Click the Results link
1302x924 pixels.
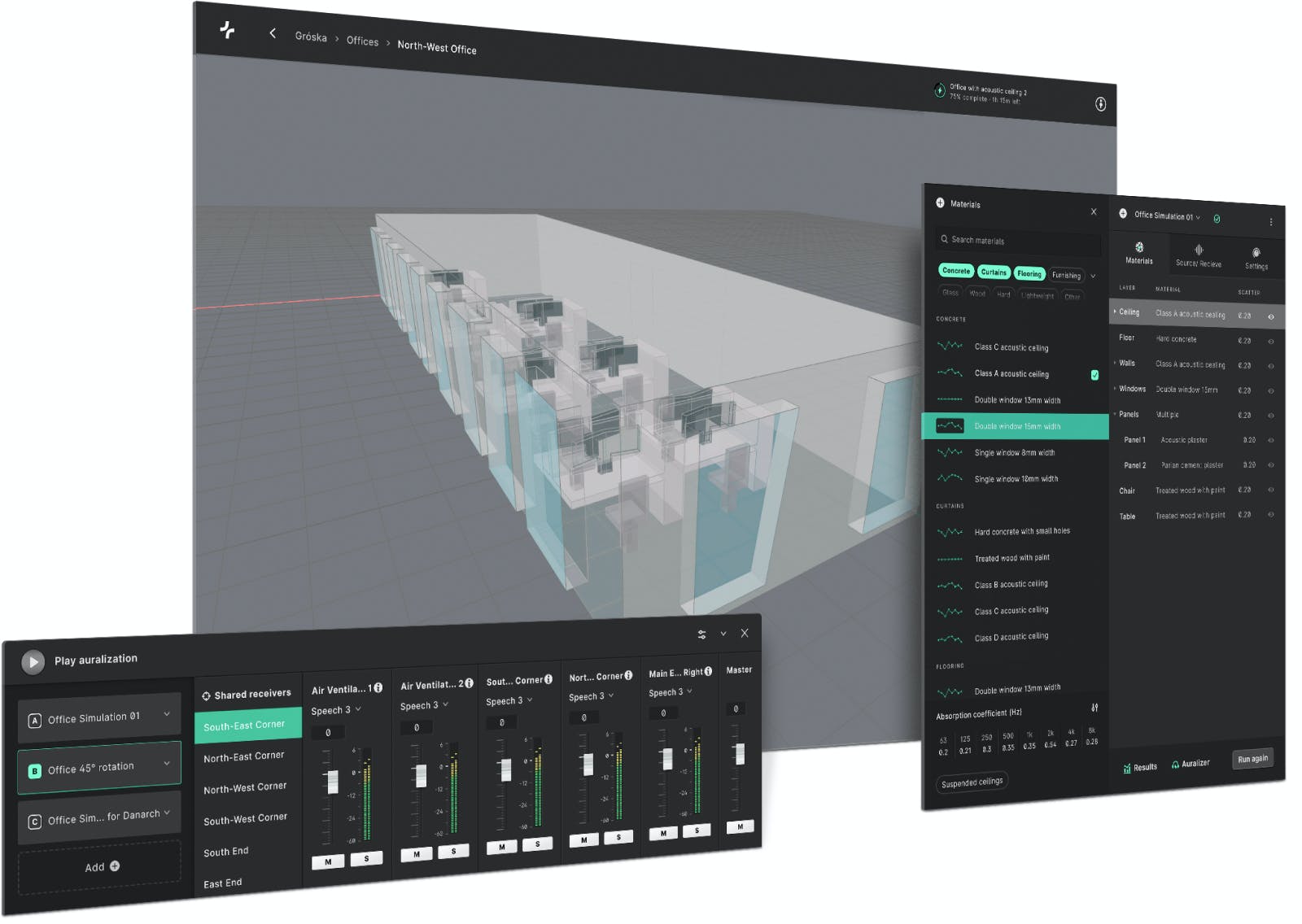tap(1140, 767)
